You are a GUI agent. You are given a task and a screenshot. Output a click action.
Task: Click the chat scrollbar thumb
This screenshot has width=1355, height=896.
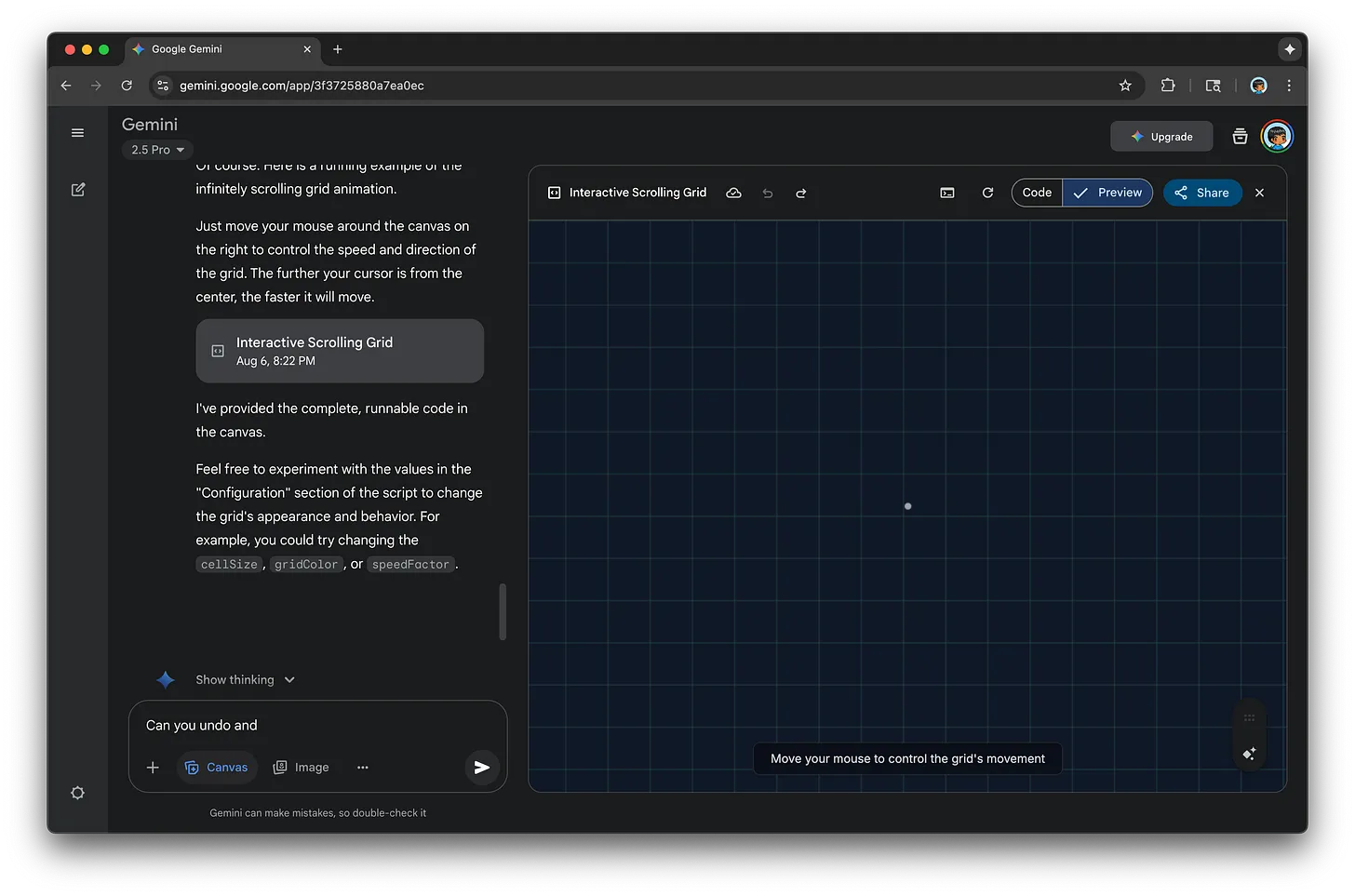click(503, 611)
